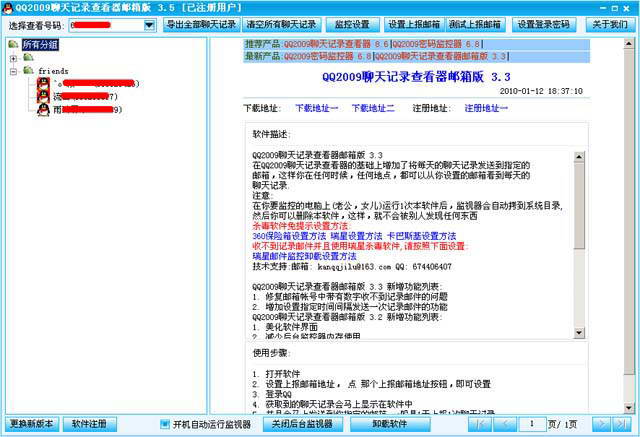Click 注册地址一 registration link

tap(486, 109)
